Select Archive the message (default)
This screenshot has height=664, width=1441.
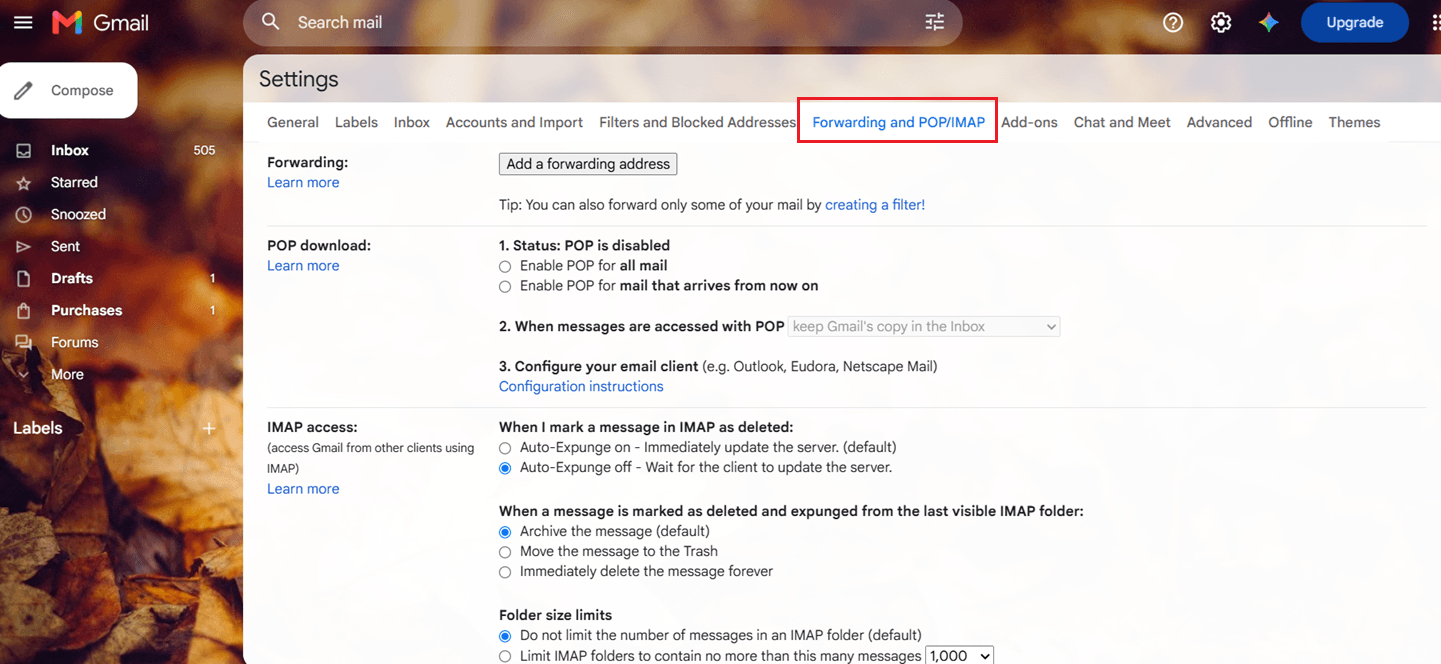click(505, 532)
